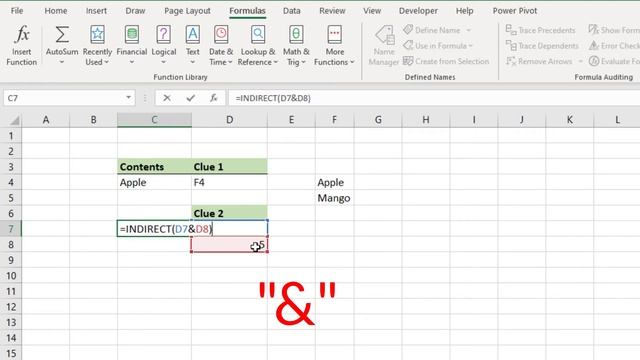Open the File tab
The image size is (640, 360).
tap(17, 11)
